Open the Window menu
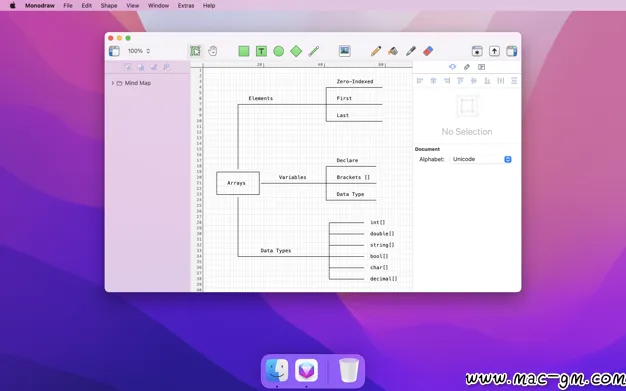 click(158, 6)
